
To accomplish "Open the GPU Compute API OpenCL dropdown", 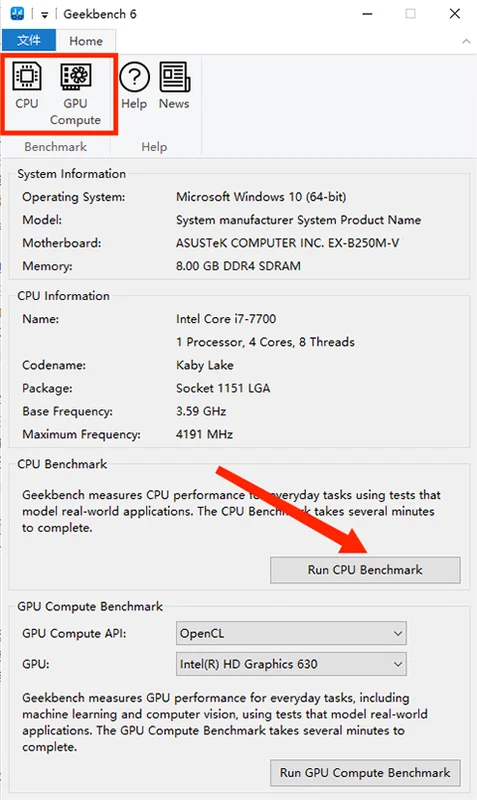I will (291, 634).
